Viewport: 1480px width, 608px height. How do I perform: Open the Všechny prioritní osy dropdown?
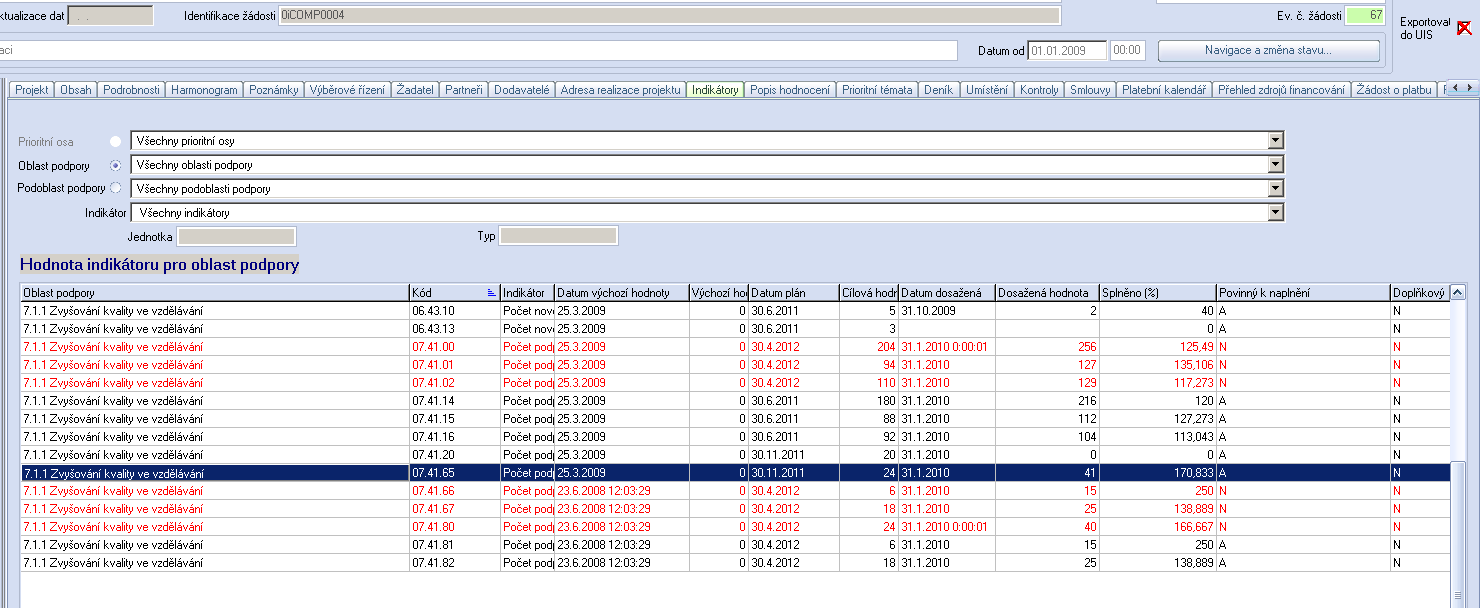coord(1275,141)
